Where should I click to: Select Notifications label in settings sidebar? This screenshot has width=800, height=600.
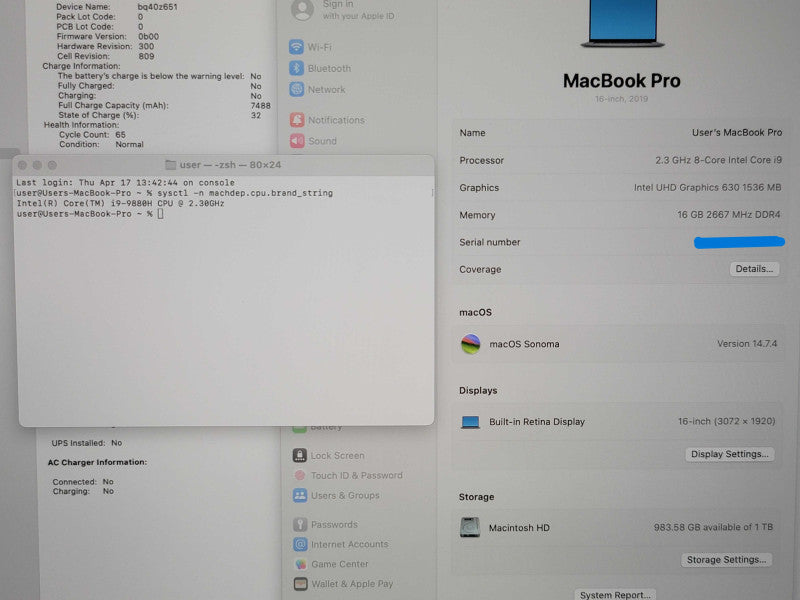336,120
